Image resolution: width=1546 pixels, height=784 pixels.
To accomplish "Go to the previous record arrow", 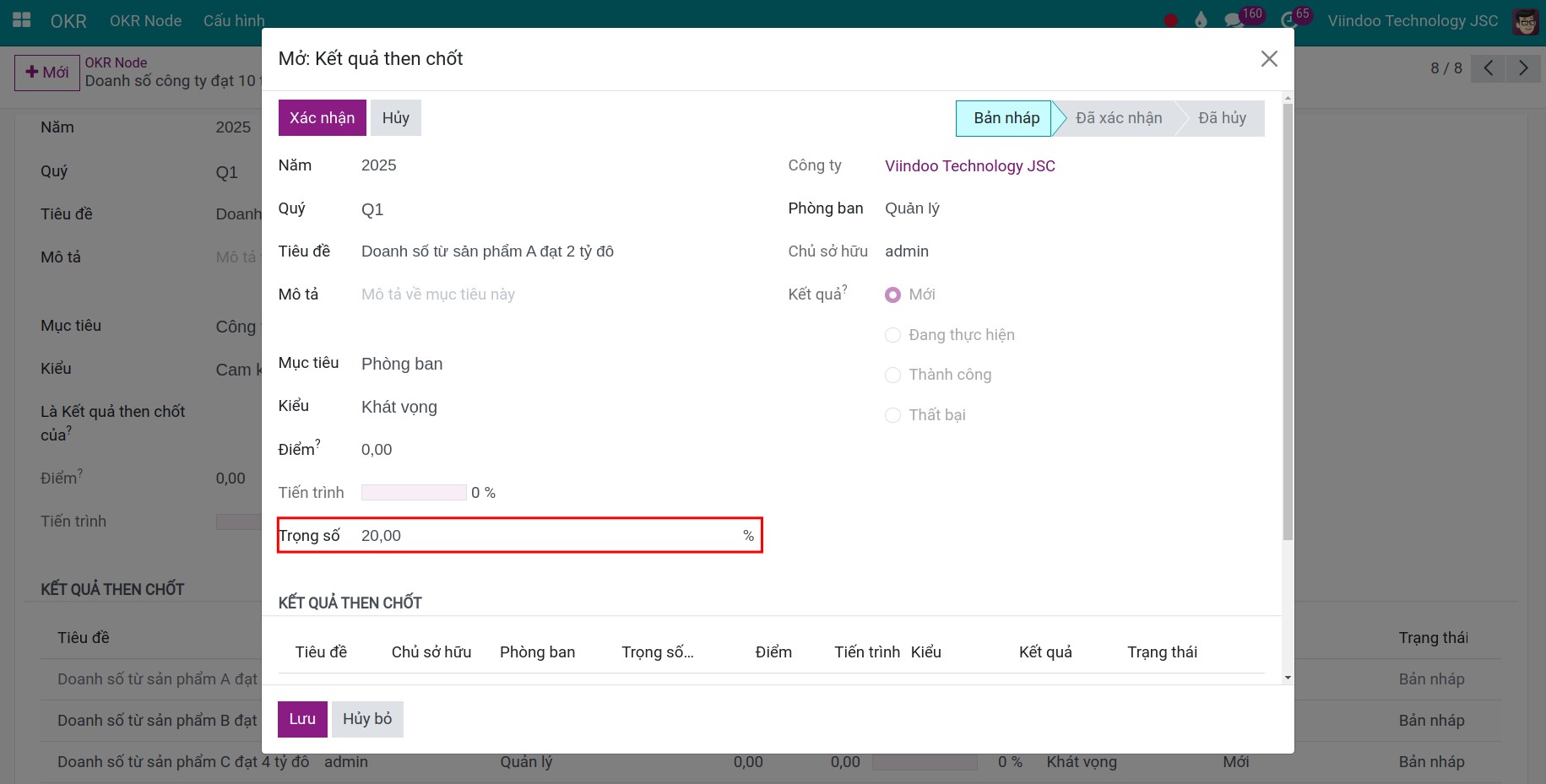I will 1489,68.
